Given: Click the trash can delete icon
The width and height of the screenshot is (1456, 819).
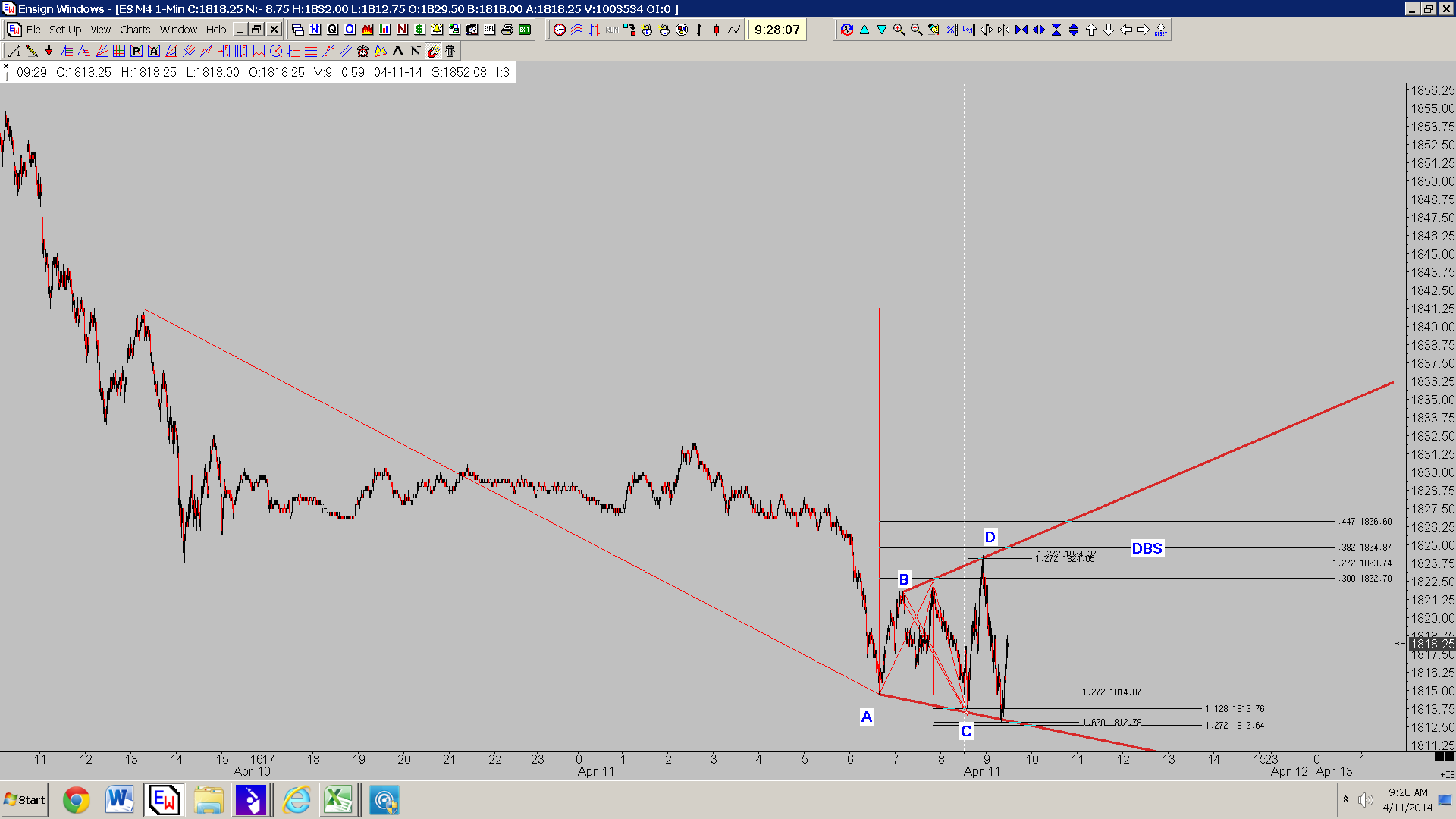Looking at the screenshot, I should (450, 51).
